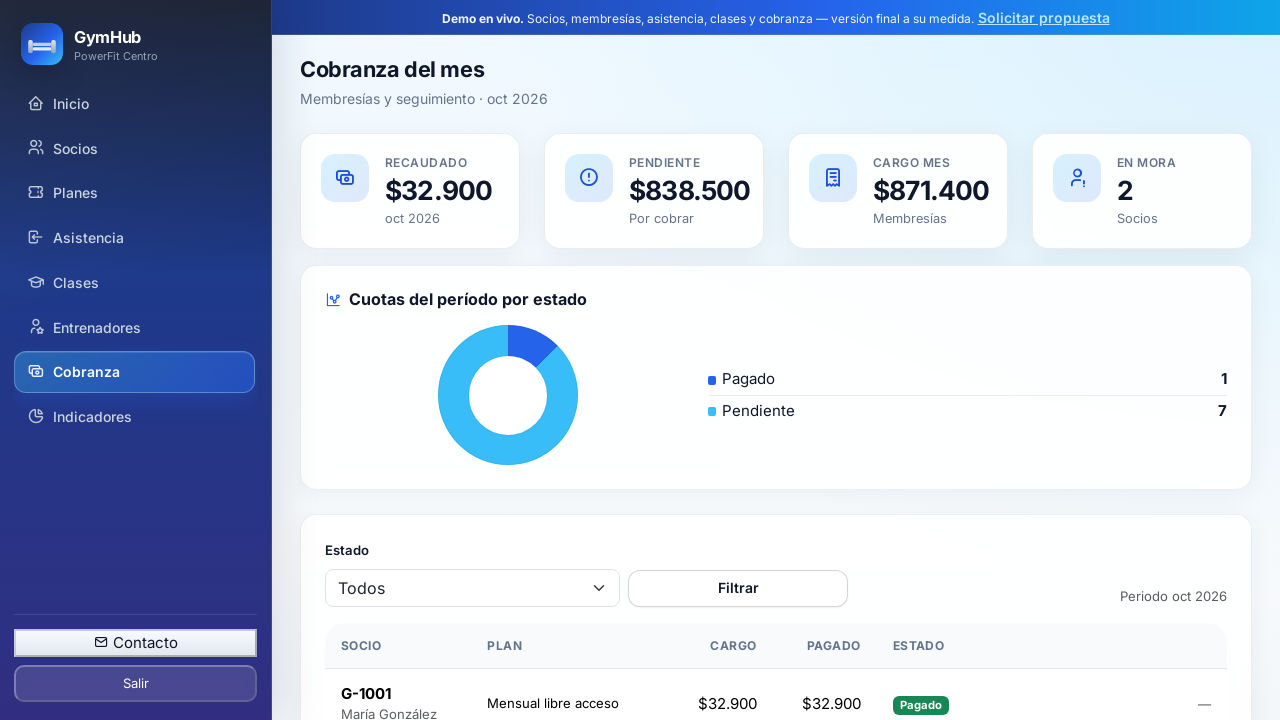Click the Contacto button

135,643
